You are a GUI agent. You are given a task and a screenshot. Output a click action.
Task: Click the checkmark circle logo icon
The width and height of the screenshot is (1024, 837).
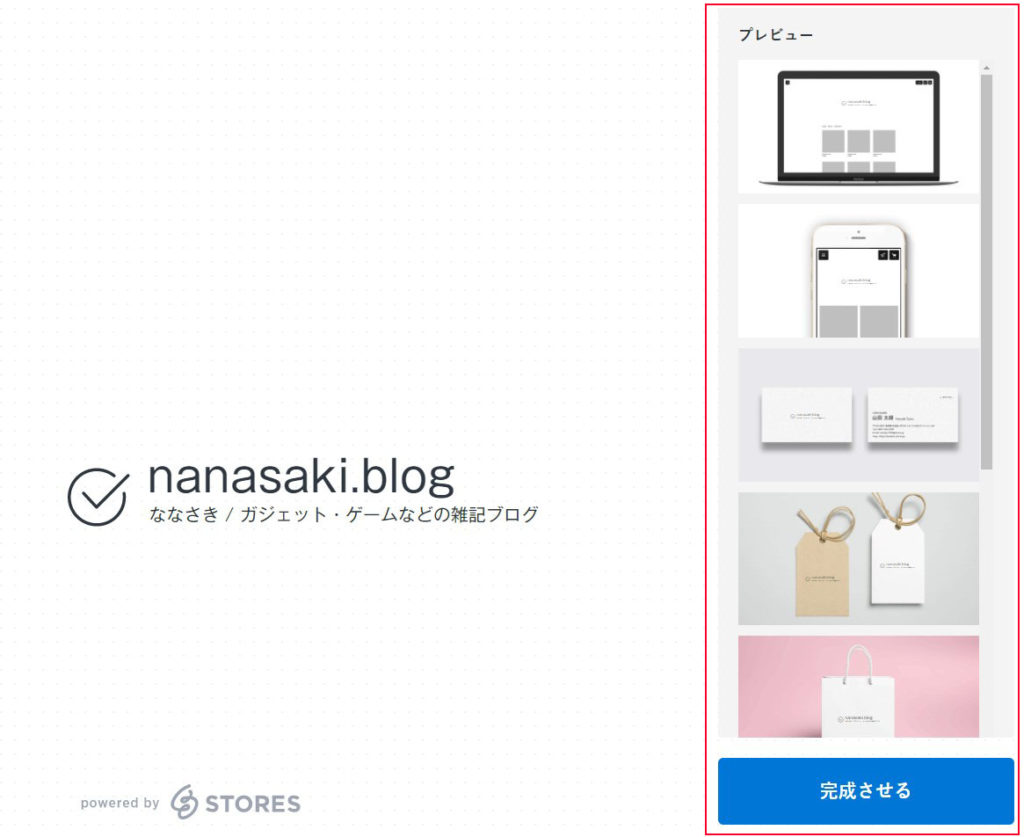pos(98,496)
